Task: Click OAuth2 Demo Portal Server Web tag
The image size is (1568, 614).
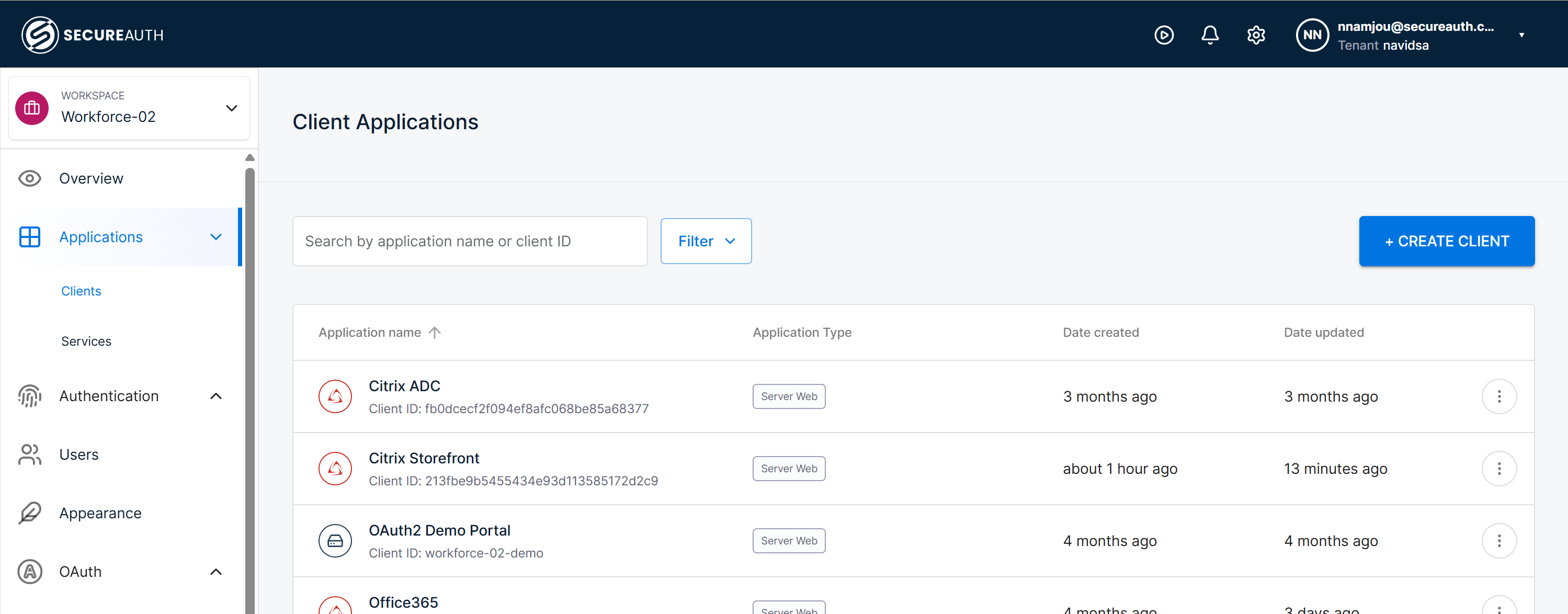Action: (x=788, y=541)
